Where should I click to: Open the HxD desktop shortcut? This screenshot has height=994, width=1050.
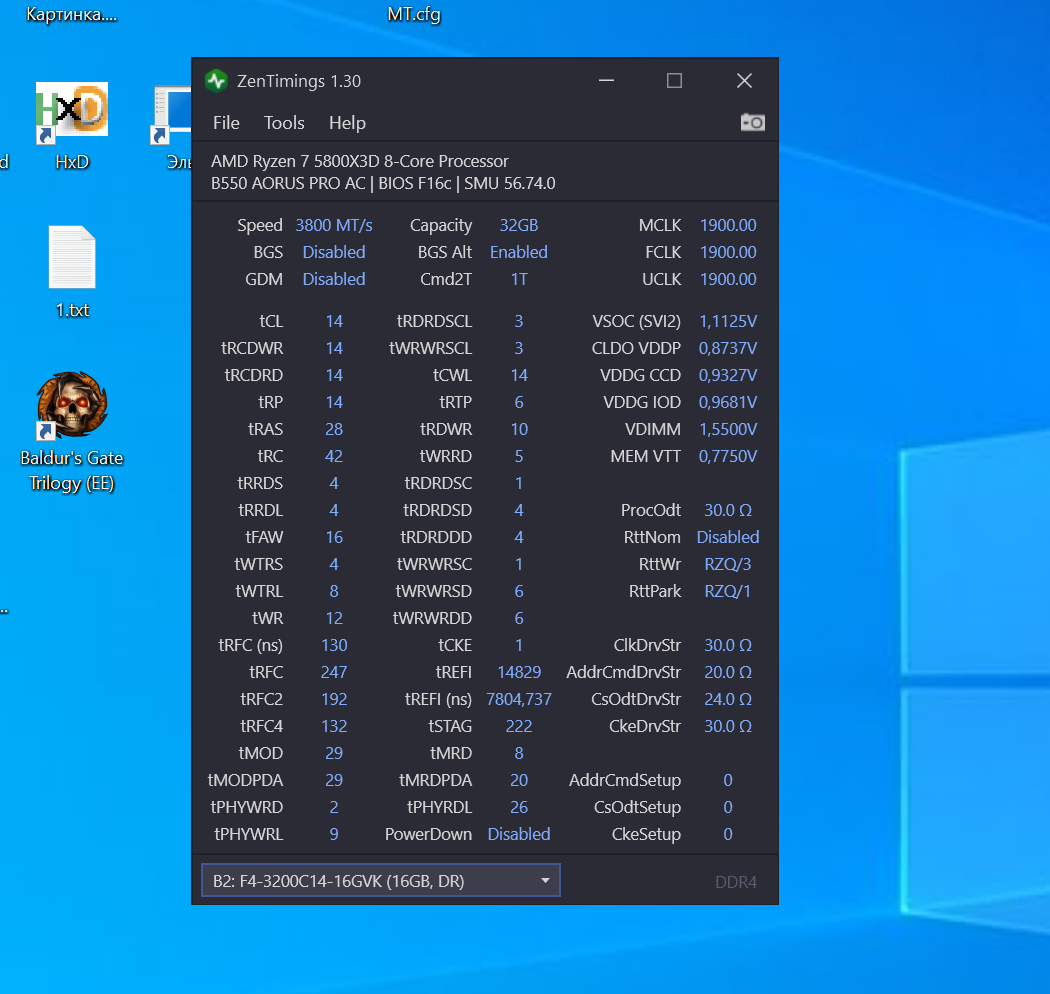72,125
